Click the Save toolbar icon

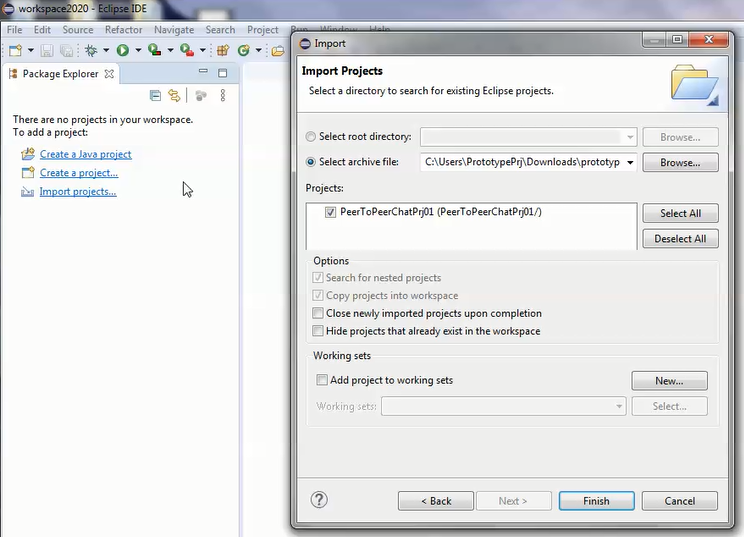coord(46,50)
